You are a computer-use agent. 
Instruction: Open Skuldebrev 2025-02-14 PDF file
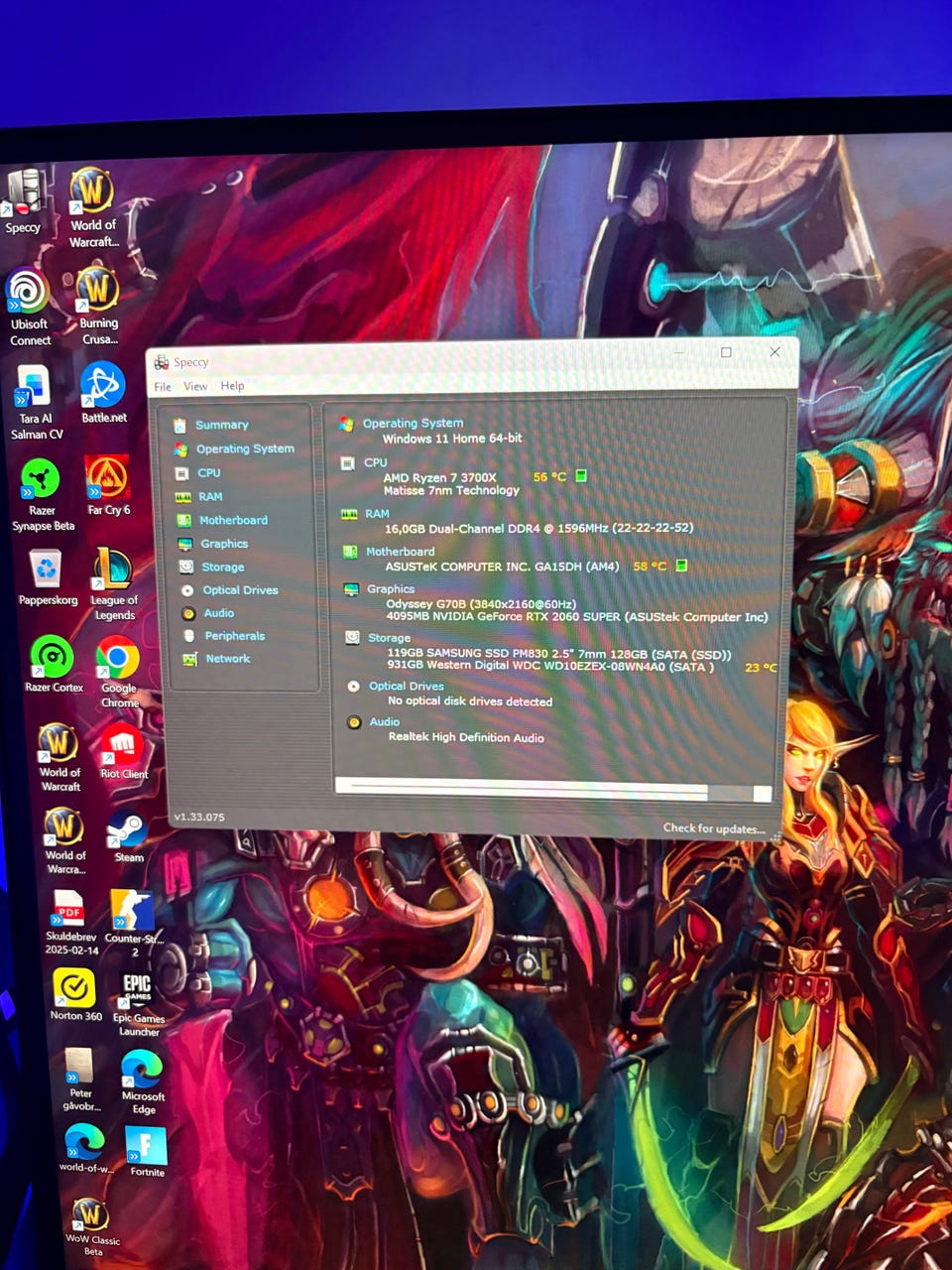tap(70, 922)
